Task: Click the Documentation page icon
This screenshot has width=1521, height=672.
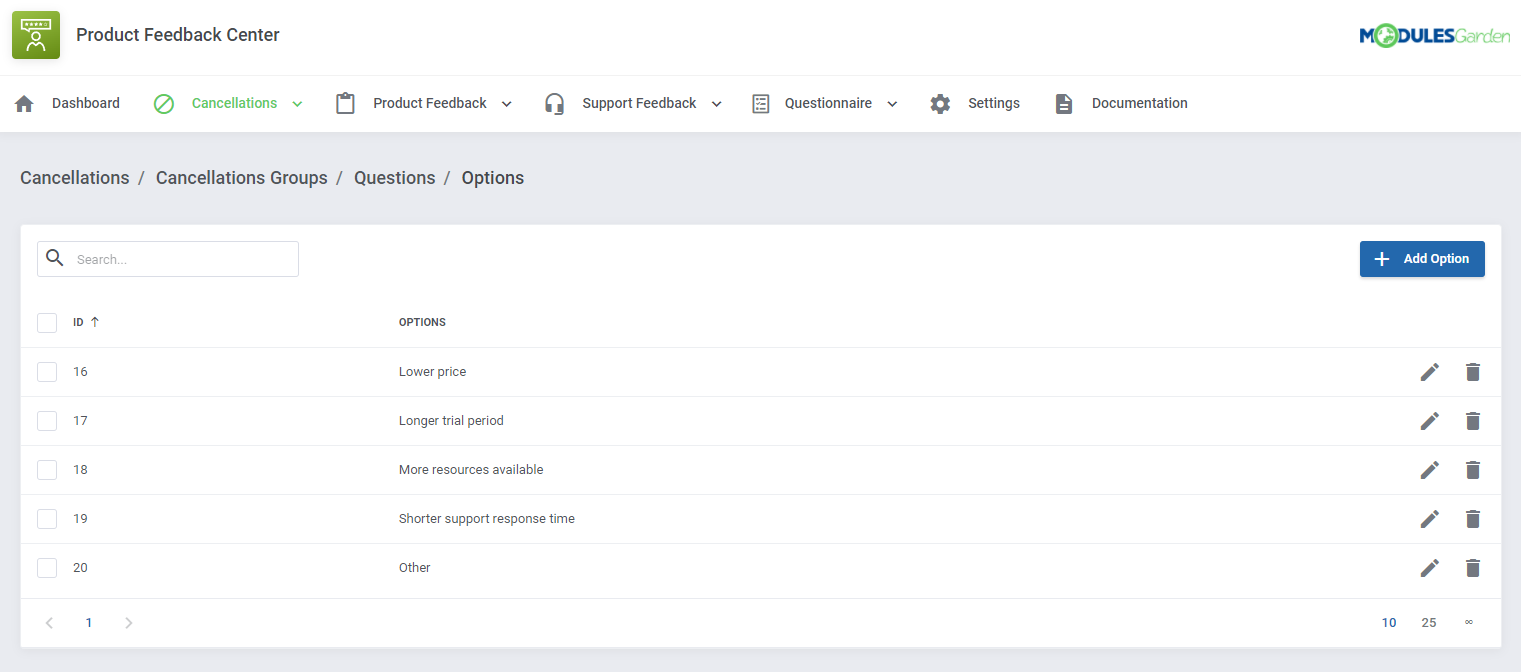Action: tap(1063, 103)
